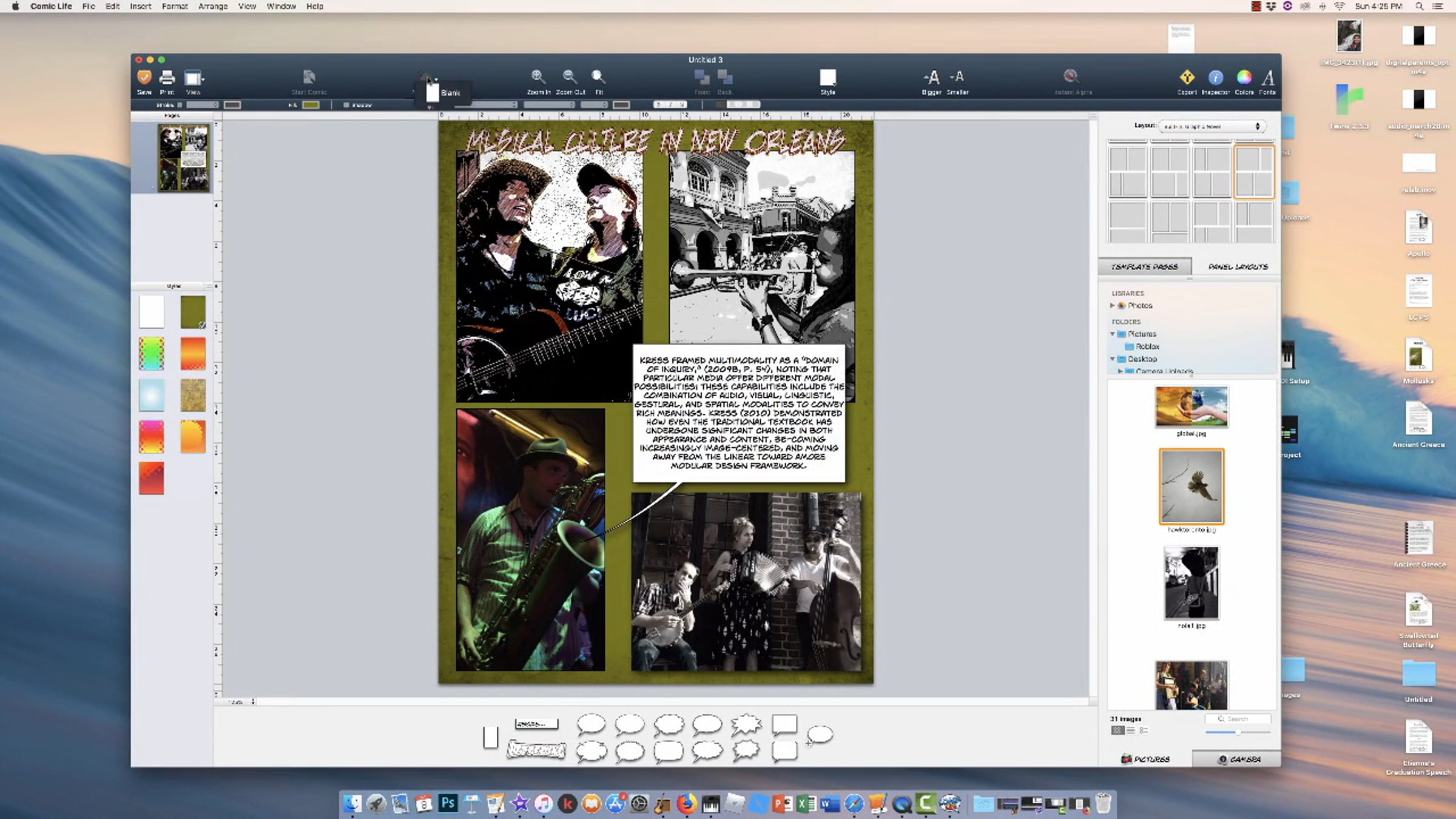Open the Style dropdown in the toolbar
The width and height of the screenshot is (1456, 819).
click(x=828, y=78)
